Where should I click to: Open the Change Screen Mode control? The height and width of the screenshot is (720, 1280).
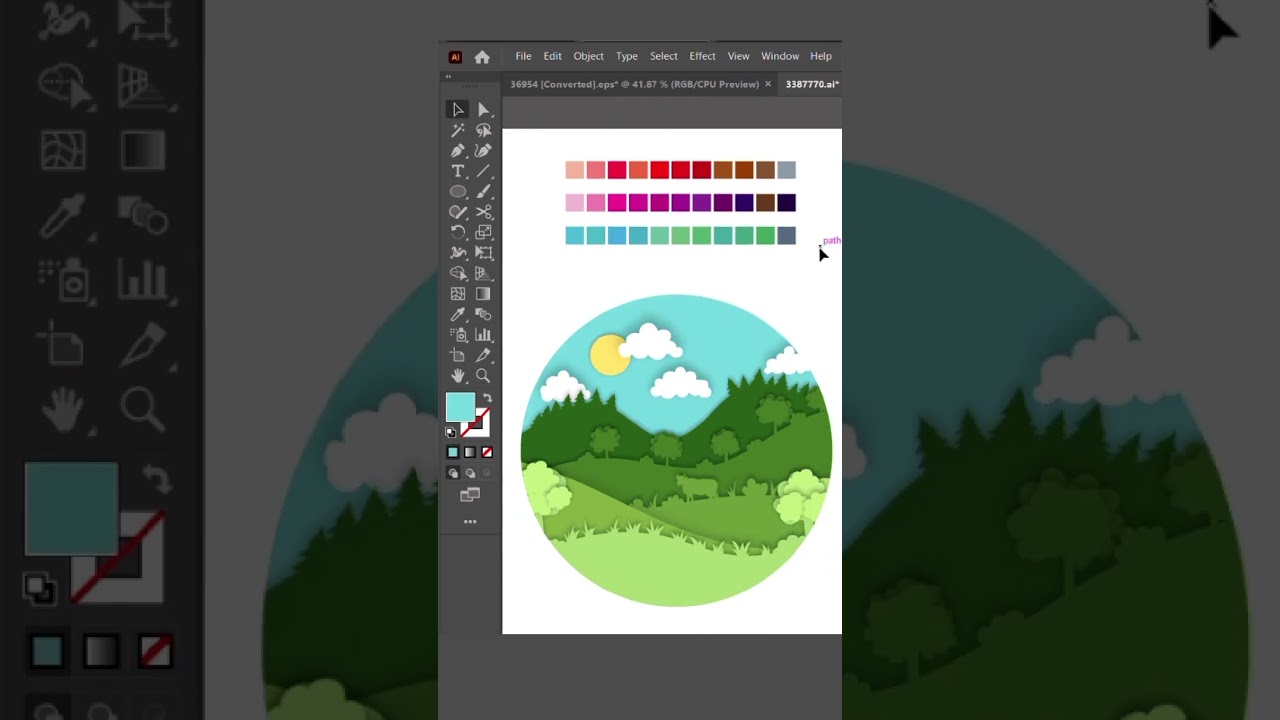pyautogui.click(x=470, y=495)
